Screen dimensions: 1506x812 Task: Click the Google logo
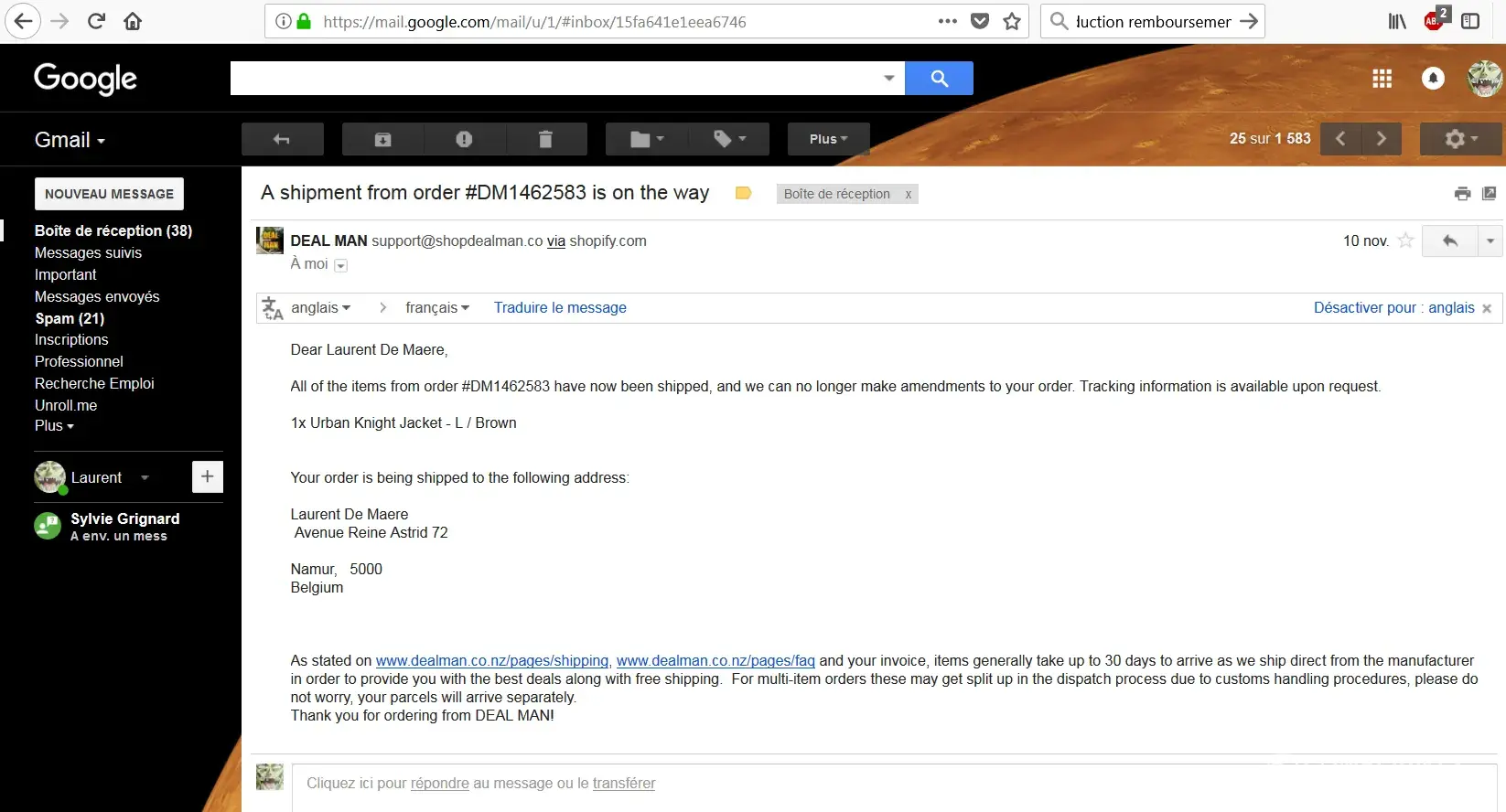[85, 79]
